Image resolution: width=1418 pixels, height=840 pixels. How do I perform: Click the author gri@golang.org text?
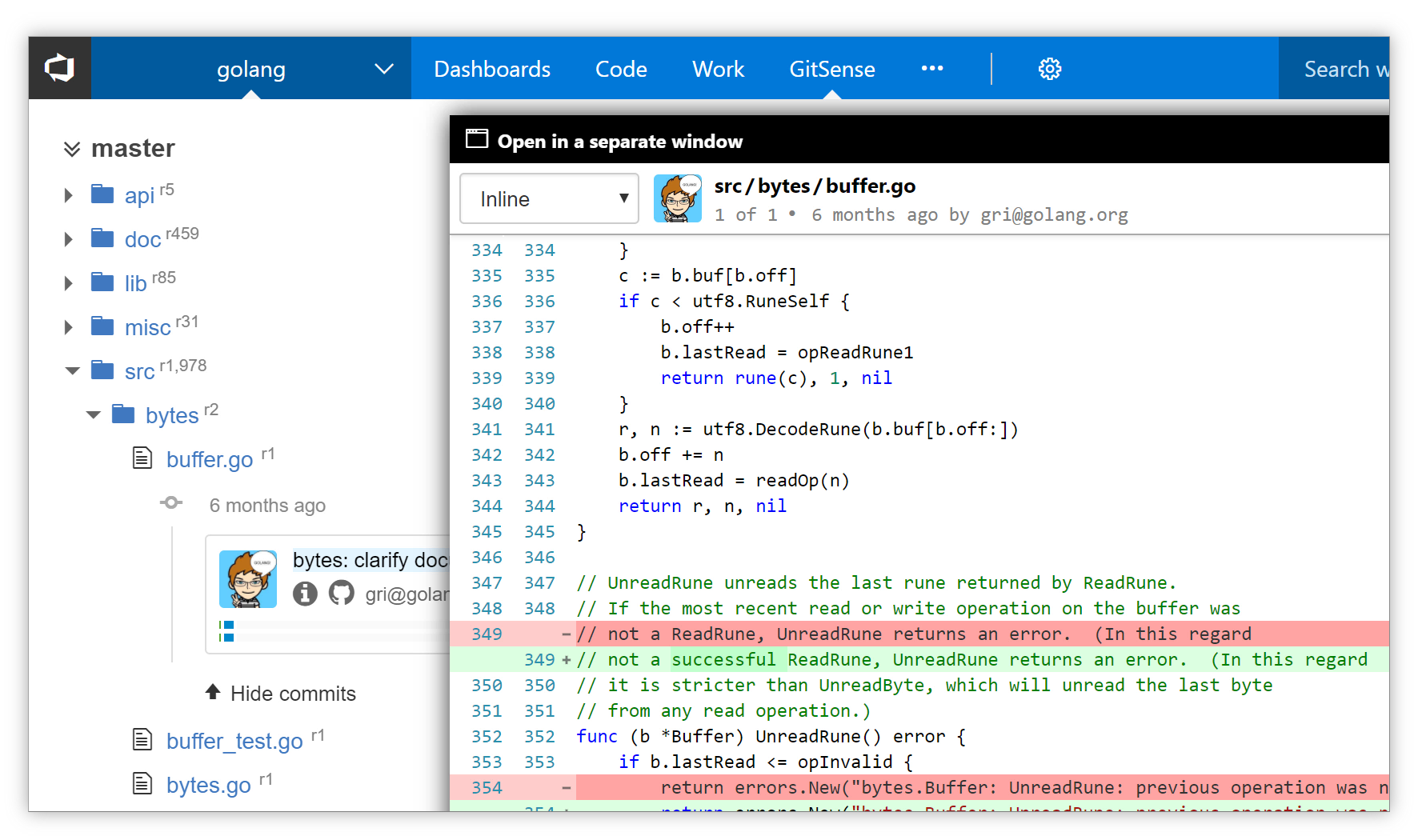click(x=1054, y=214)
